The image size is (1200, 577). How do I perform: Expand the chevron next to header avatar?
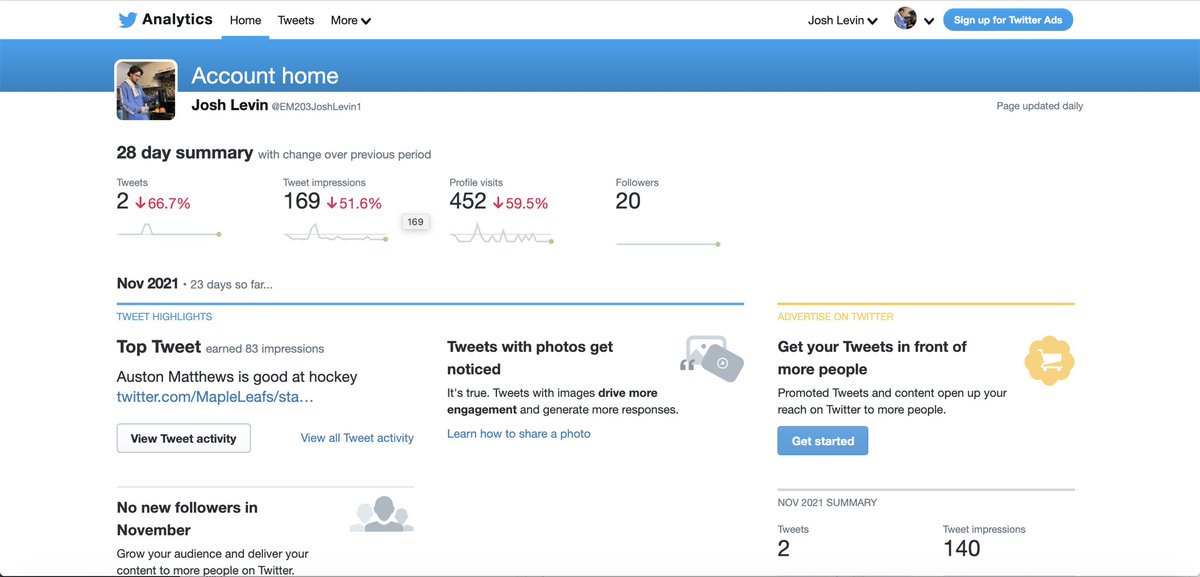pos(929,21)
